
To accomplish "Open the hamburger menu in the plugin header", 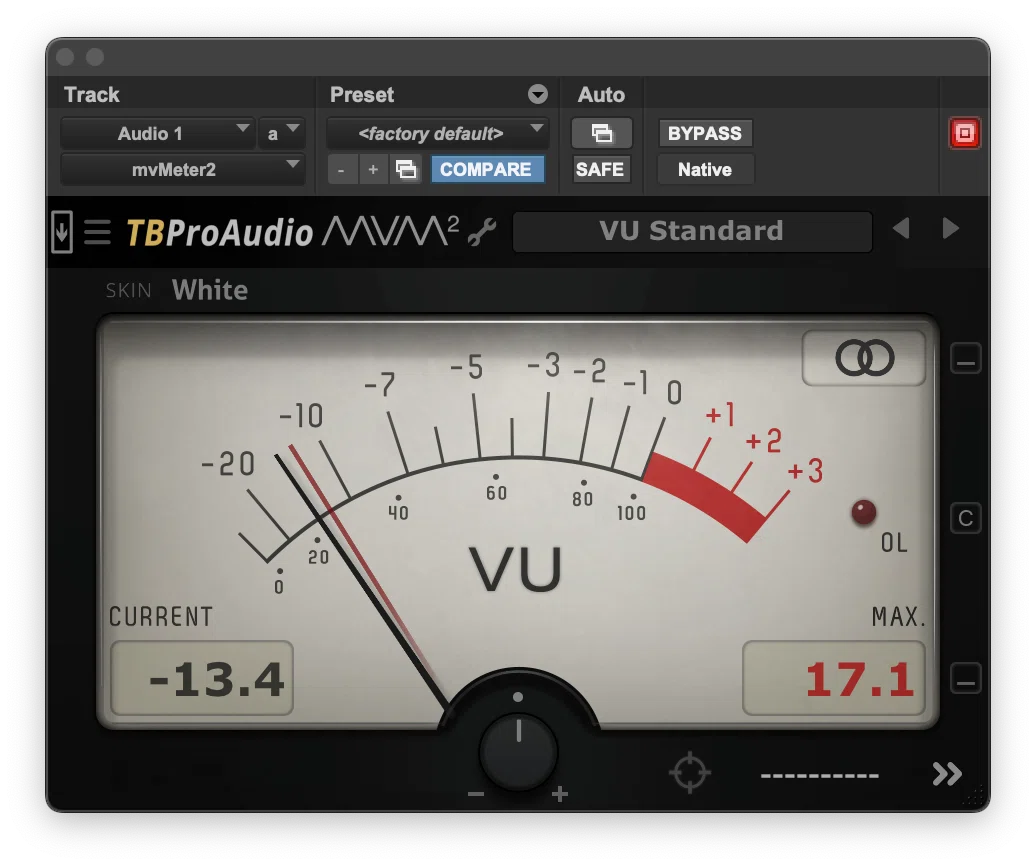I will [x=97, y=232].
